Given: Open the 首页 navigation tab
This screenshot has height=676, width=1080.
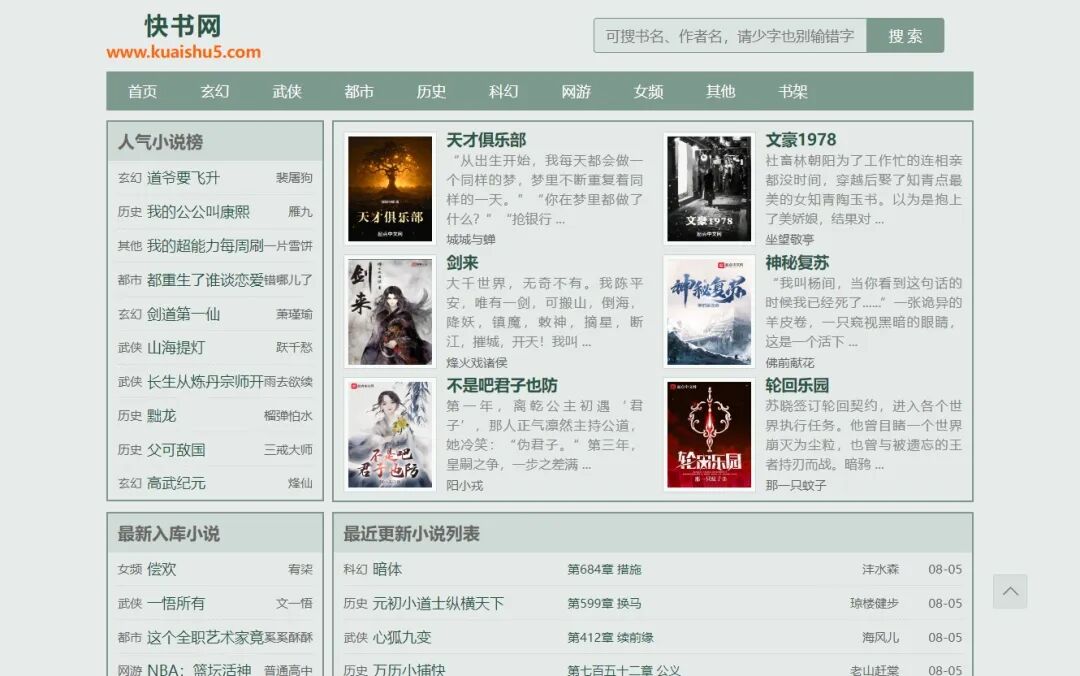Looking at the screenshot, I should (143, 92).
